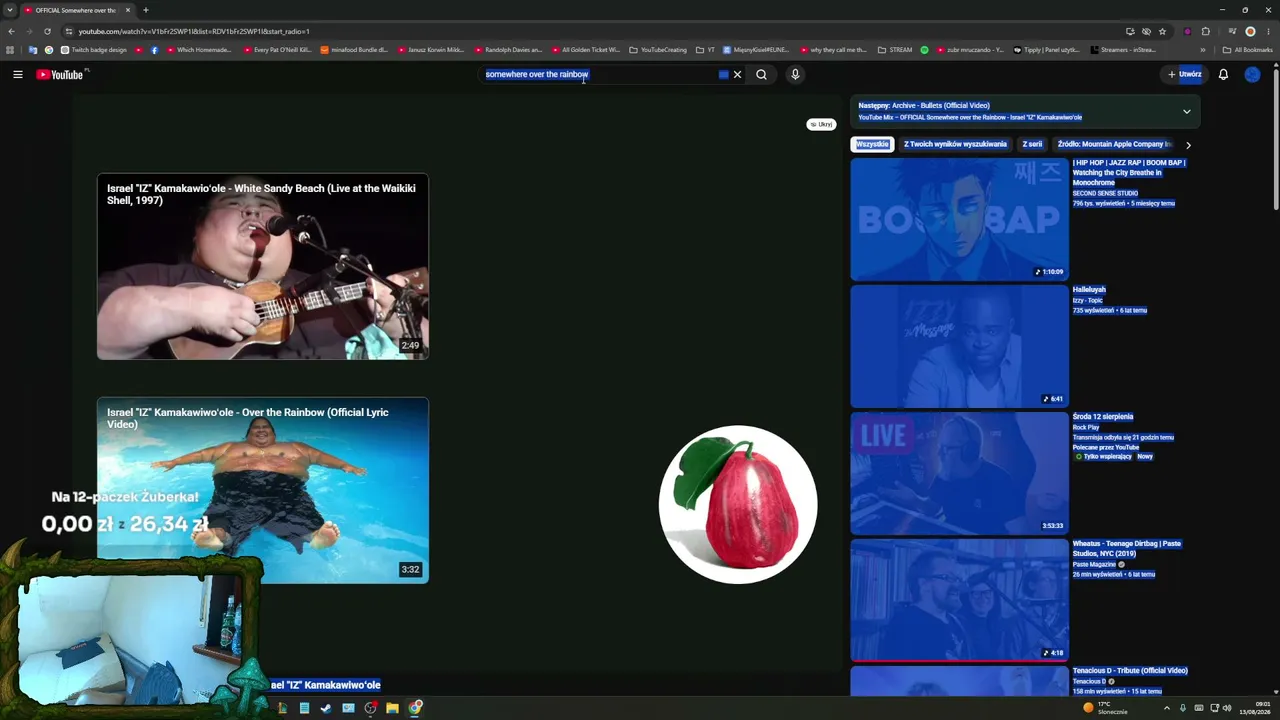Click the Ukryj hide button
The image size is (1280, 720).
[821, 124]
